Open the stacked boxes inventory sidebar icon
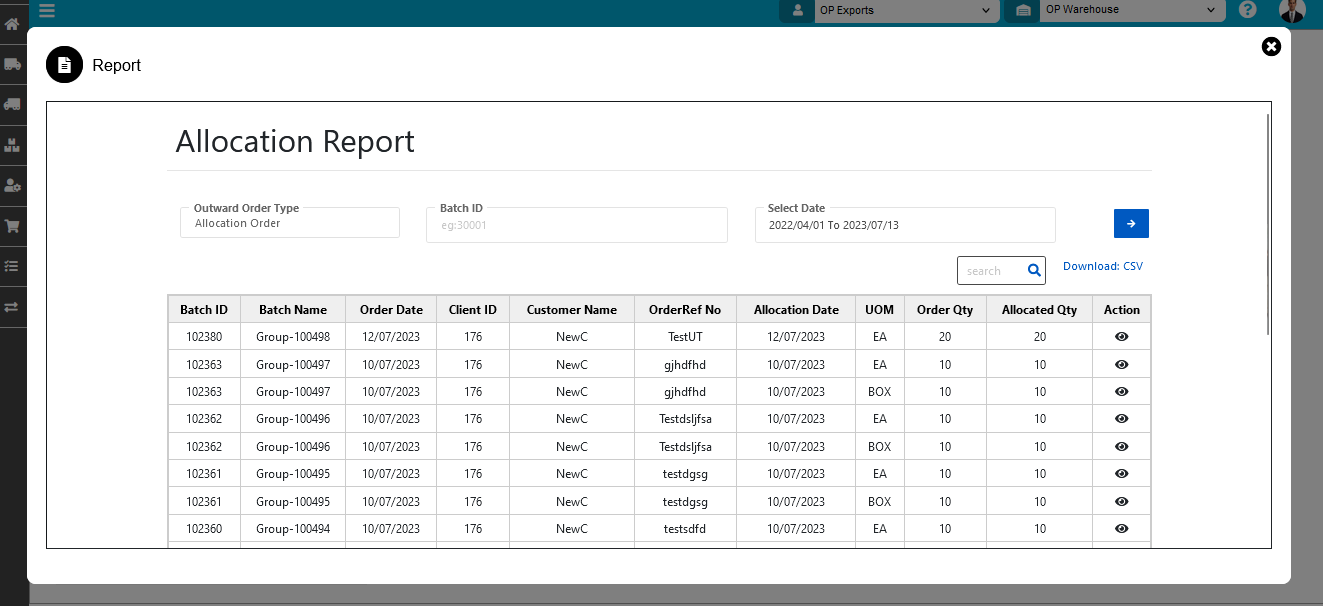The image size is (1323, 606). 13,145
